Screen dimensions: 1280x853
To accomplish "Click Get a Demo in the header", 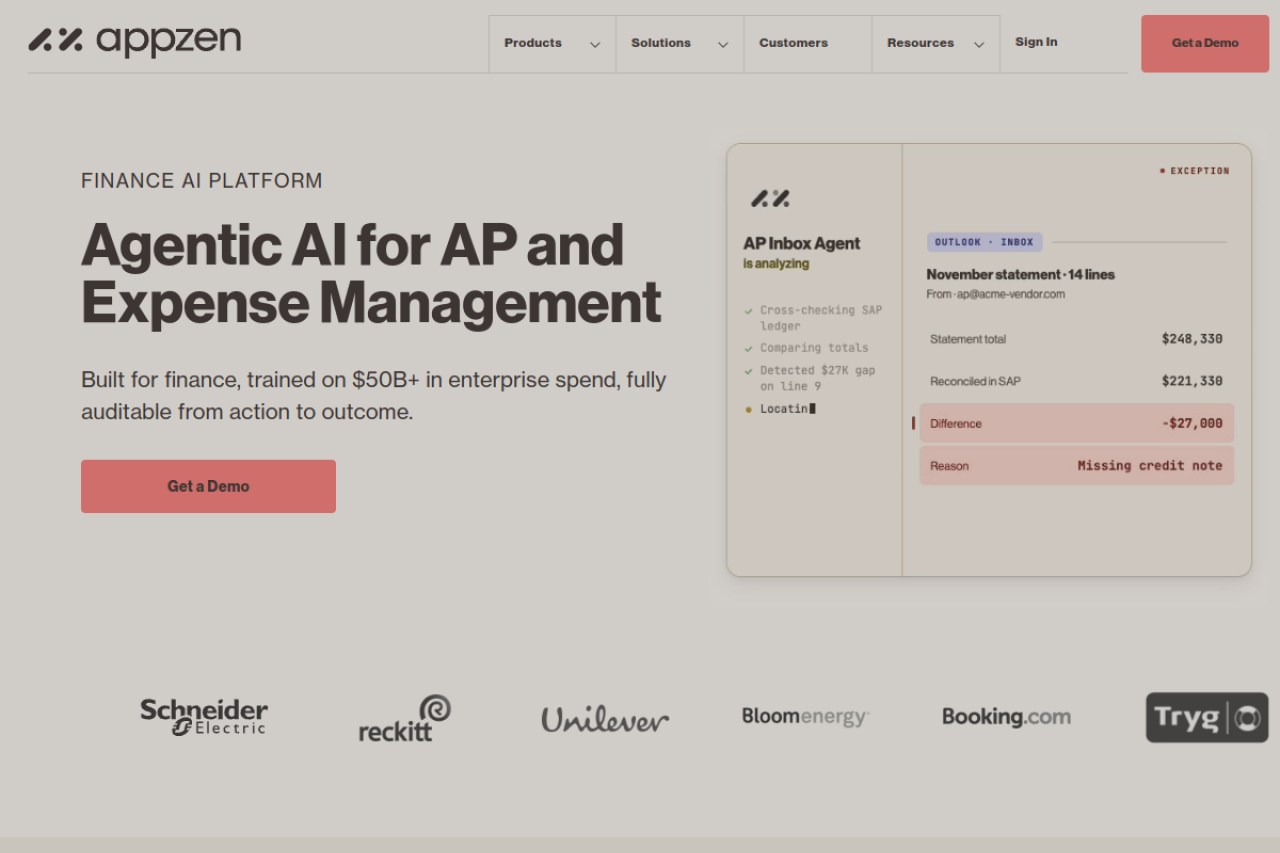I will [x=1205, y=43].
